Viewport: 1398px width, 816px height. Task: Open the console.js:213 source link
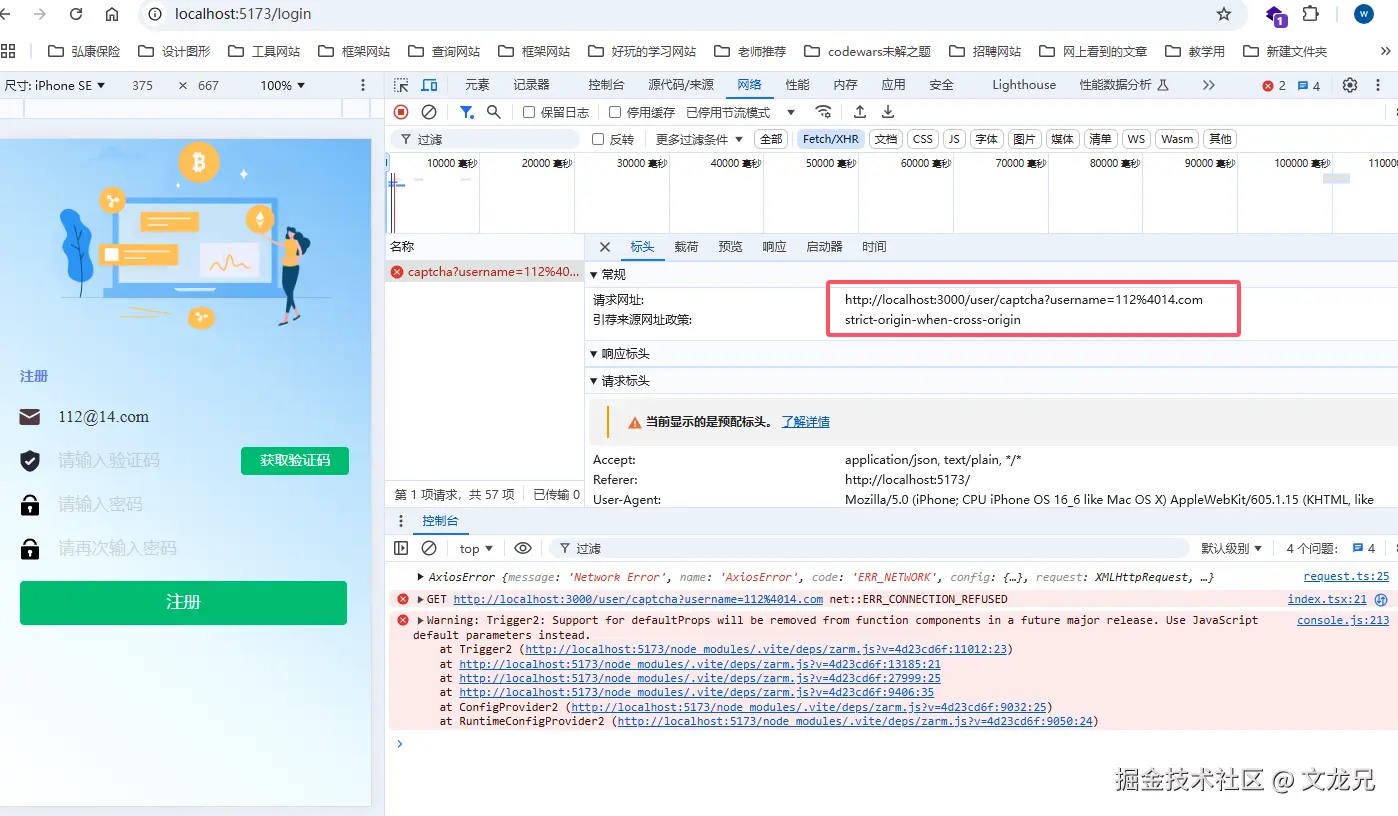[1343, 620]
